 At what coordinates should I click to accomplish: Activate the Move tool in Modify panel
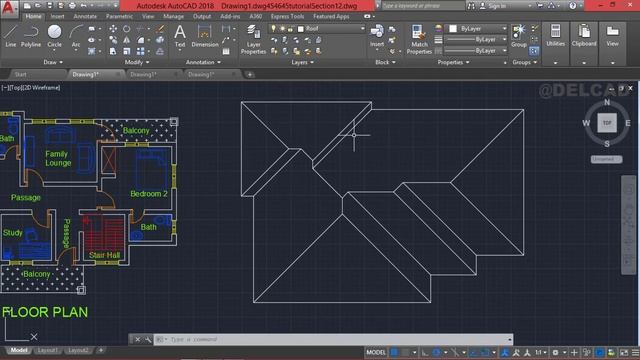pos(113,29)
